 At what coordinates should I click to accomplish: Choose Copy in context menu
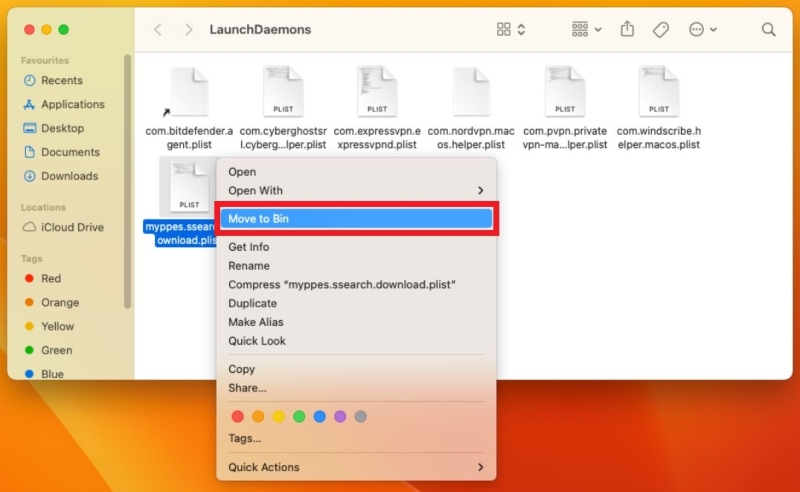(356, 369)
